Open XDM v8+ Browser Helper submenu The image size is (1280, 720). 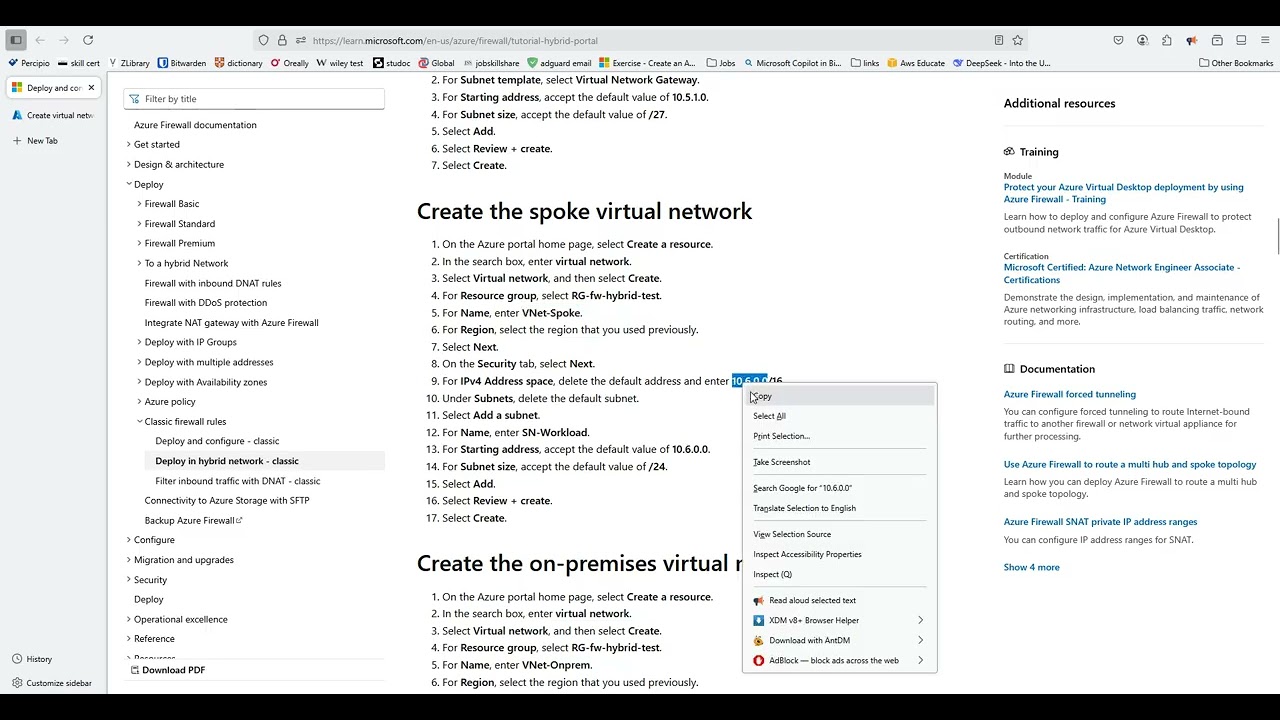coord(839,620)
